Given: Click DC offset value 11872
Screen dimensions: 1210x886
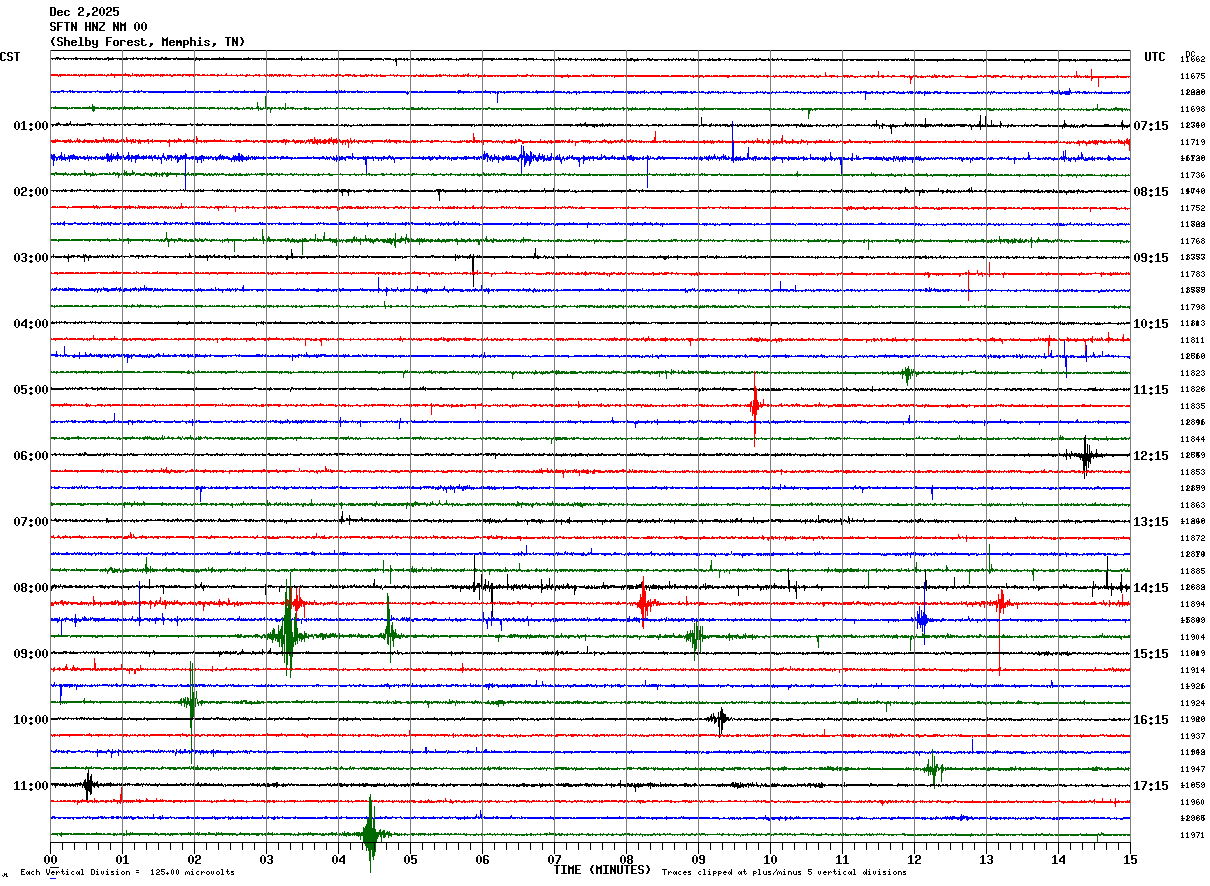Looking at the screenshot, I should (1192, 538).
